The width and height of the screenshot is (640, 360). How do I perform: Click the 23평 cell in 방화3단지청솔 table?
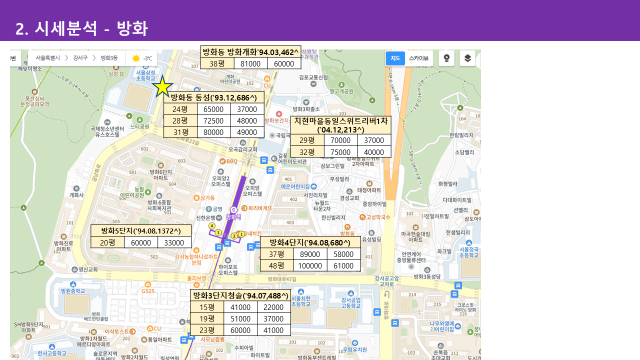click(x=207, y=330)
